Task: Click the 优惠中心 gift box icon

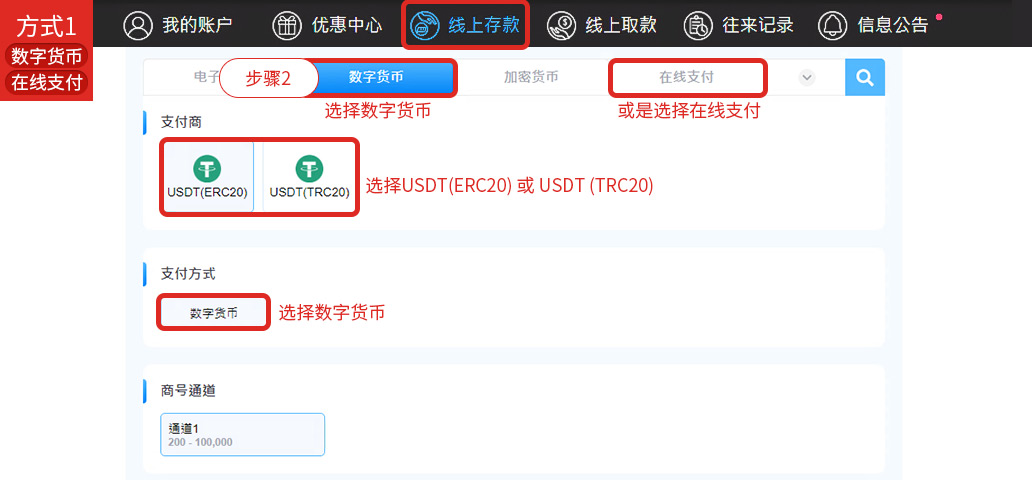Action: pos(286,26)
